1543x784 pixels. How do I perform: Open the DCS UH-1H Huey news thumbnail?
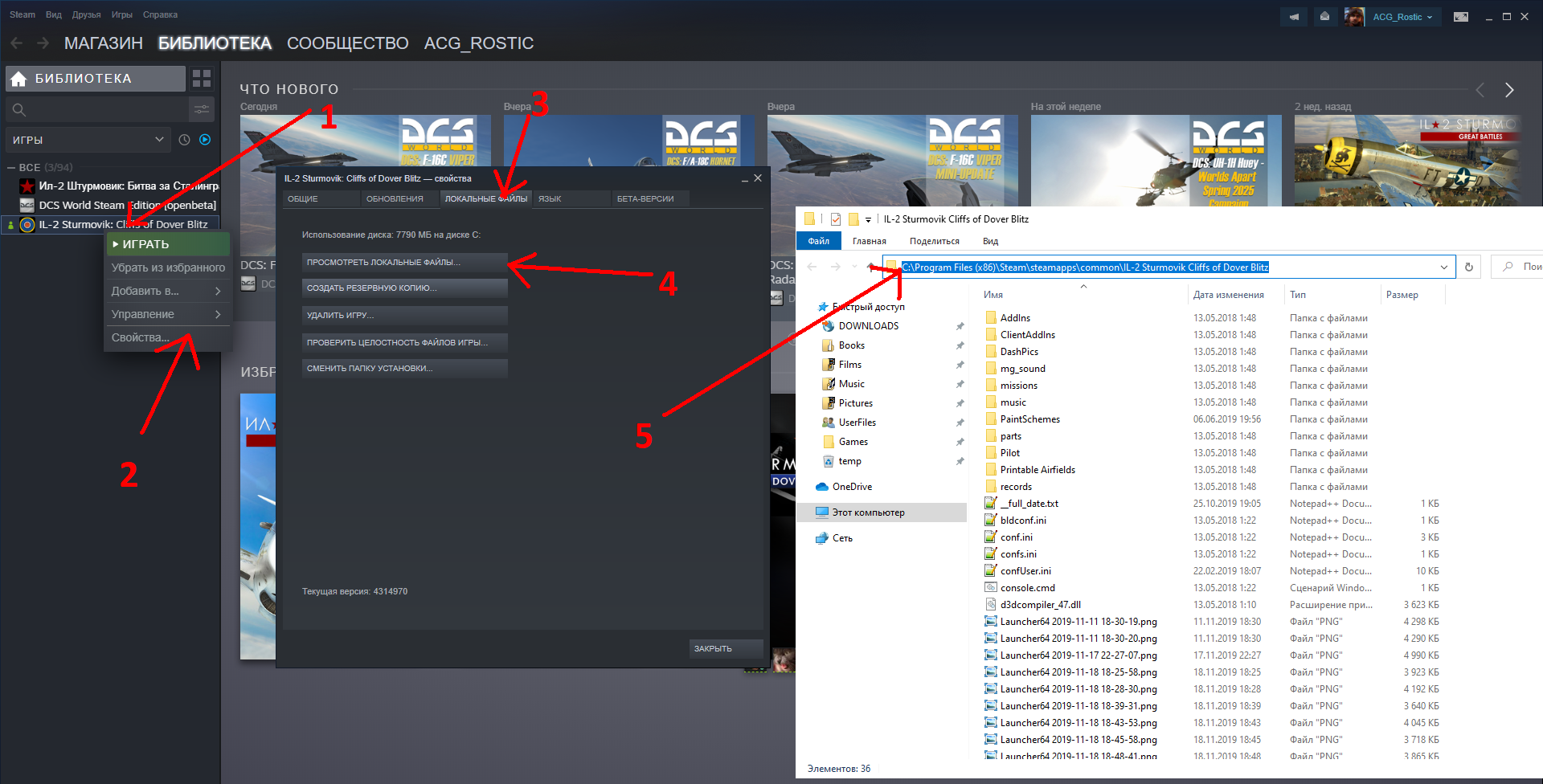tap(1156, 161)
